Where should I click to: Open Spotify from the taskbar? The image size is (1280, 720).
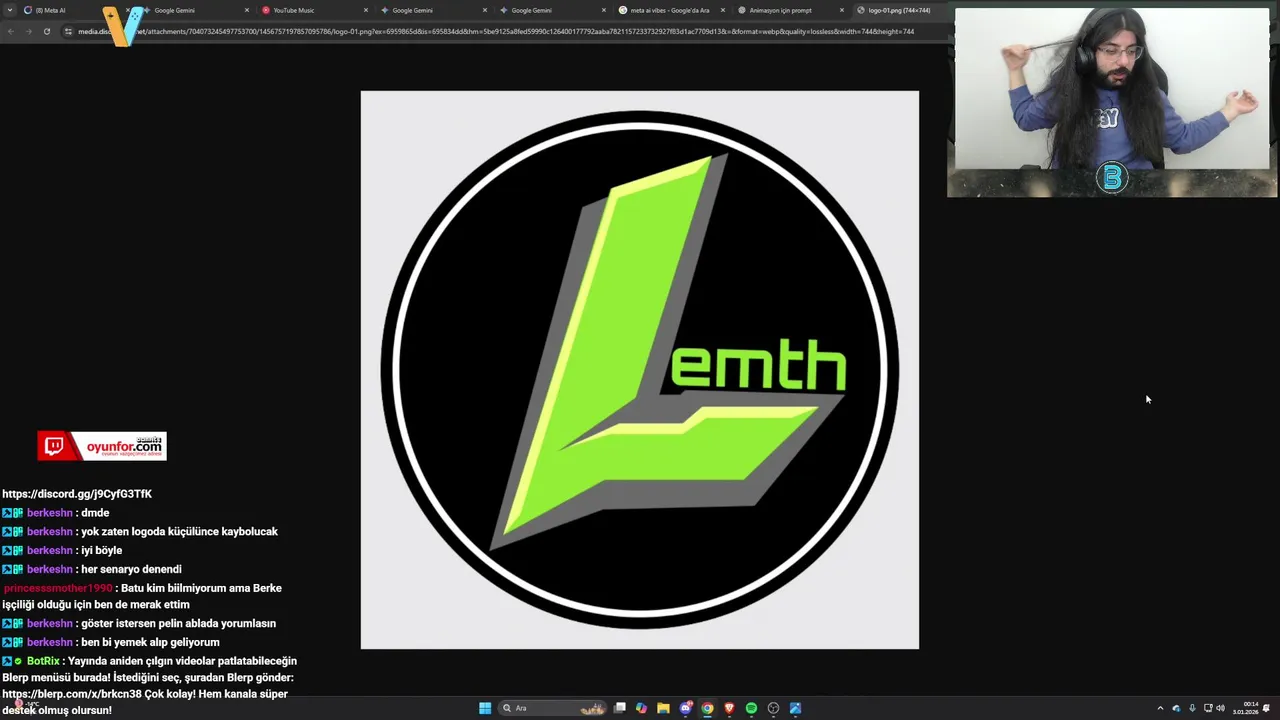point(751,708)
